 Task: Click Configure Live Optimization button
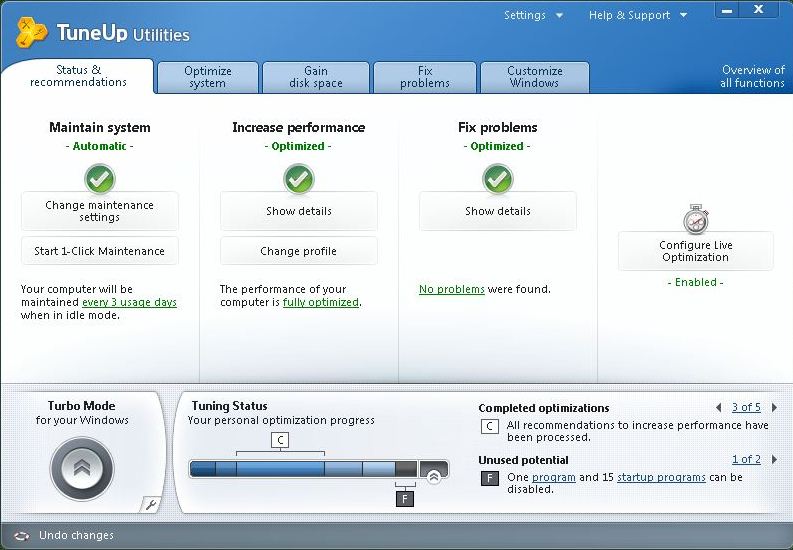point(696,251)
